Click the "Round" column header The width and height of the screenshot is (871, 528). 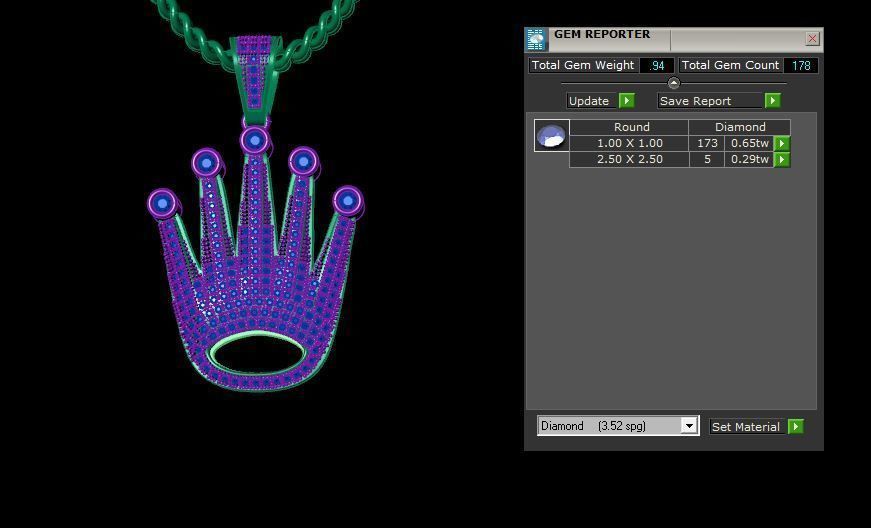(x=629, y=127)
